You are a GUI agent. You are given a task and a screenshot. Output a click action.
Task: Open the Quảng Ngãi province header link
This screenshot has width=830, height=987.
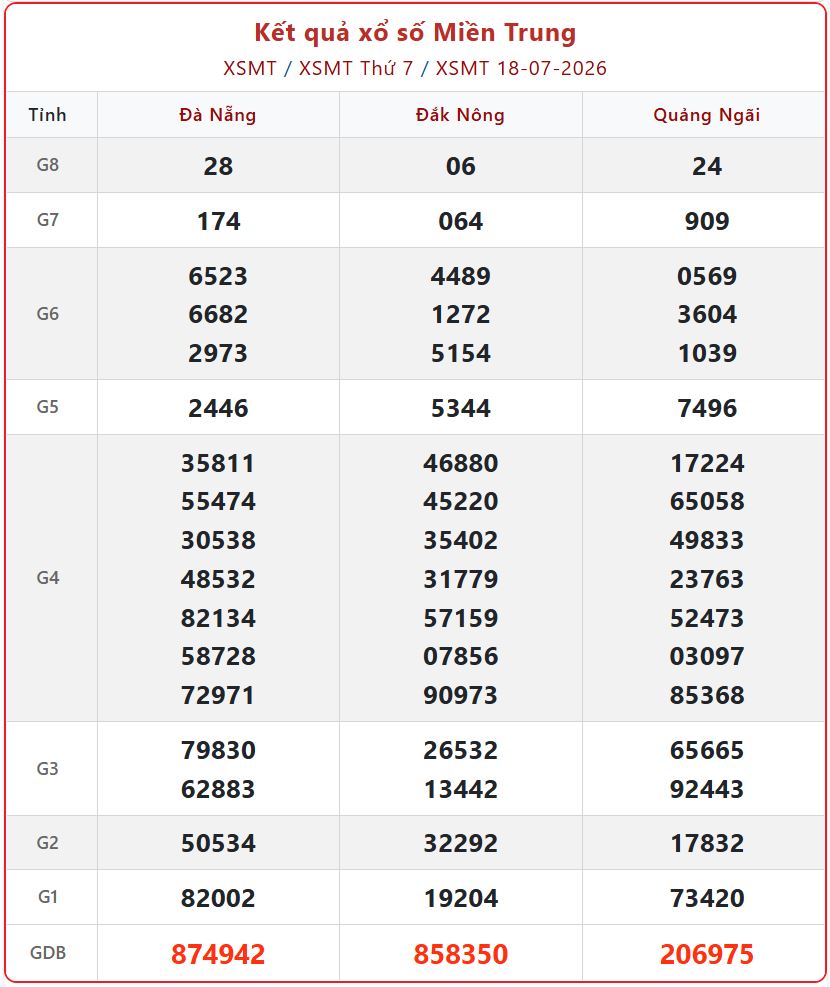pyautogui.click(x=707, y=115)
